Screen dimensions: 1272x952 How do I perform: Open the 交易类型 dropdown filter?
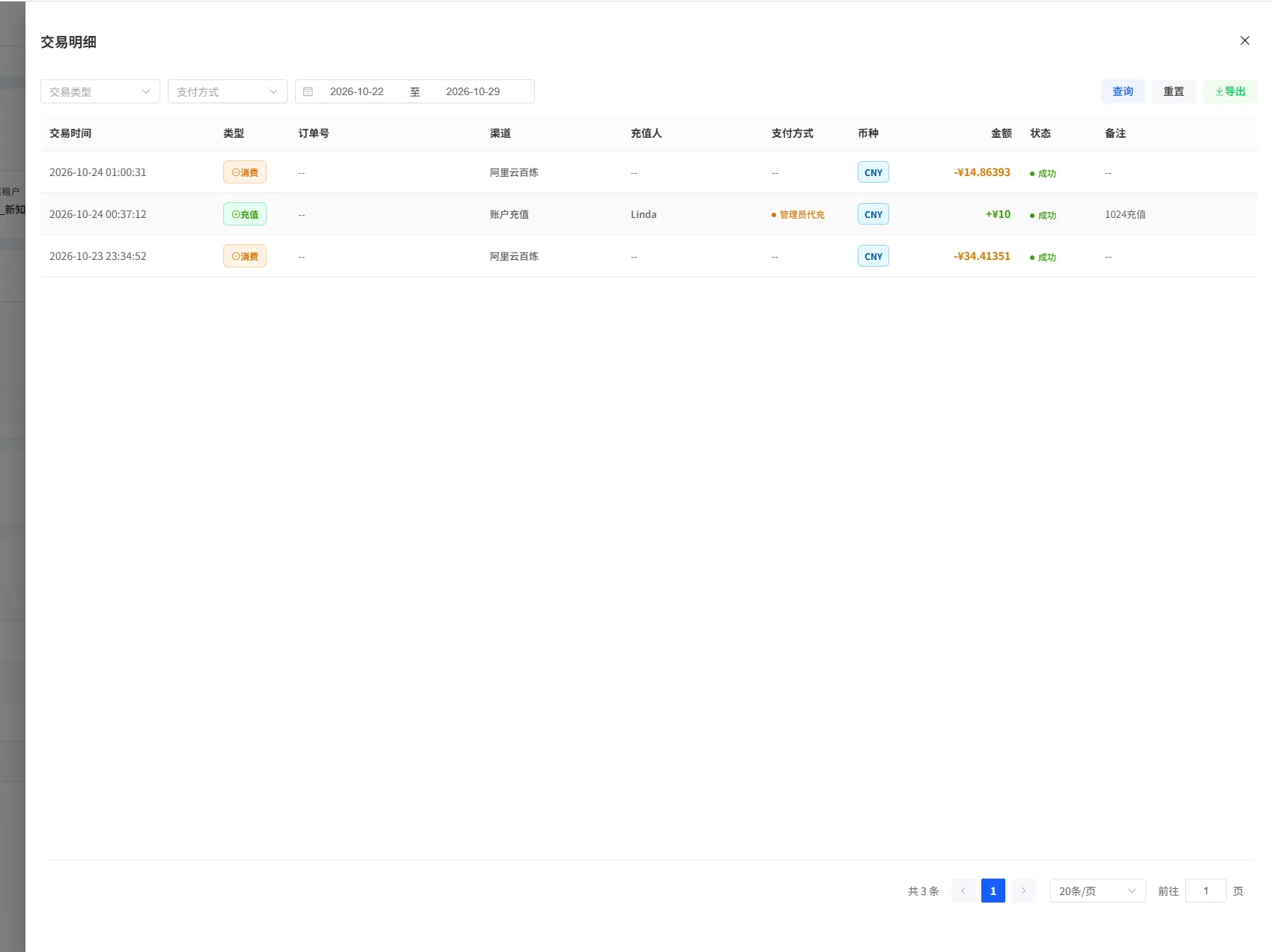[x=100, y=91]
